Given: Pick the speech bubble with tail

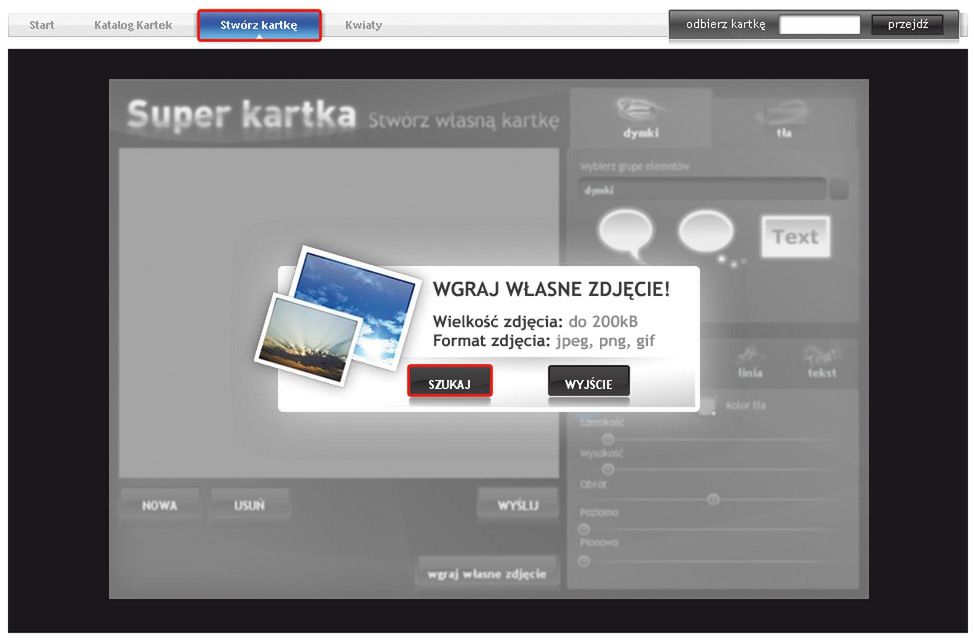Looking at the screenshot, I should 626,235.
